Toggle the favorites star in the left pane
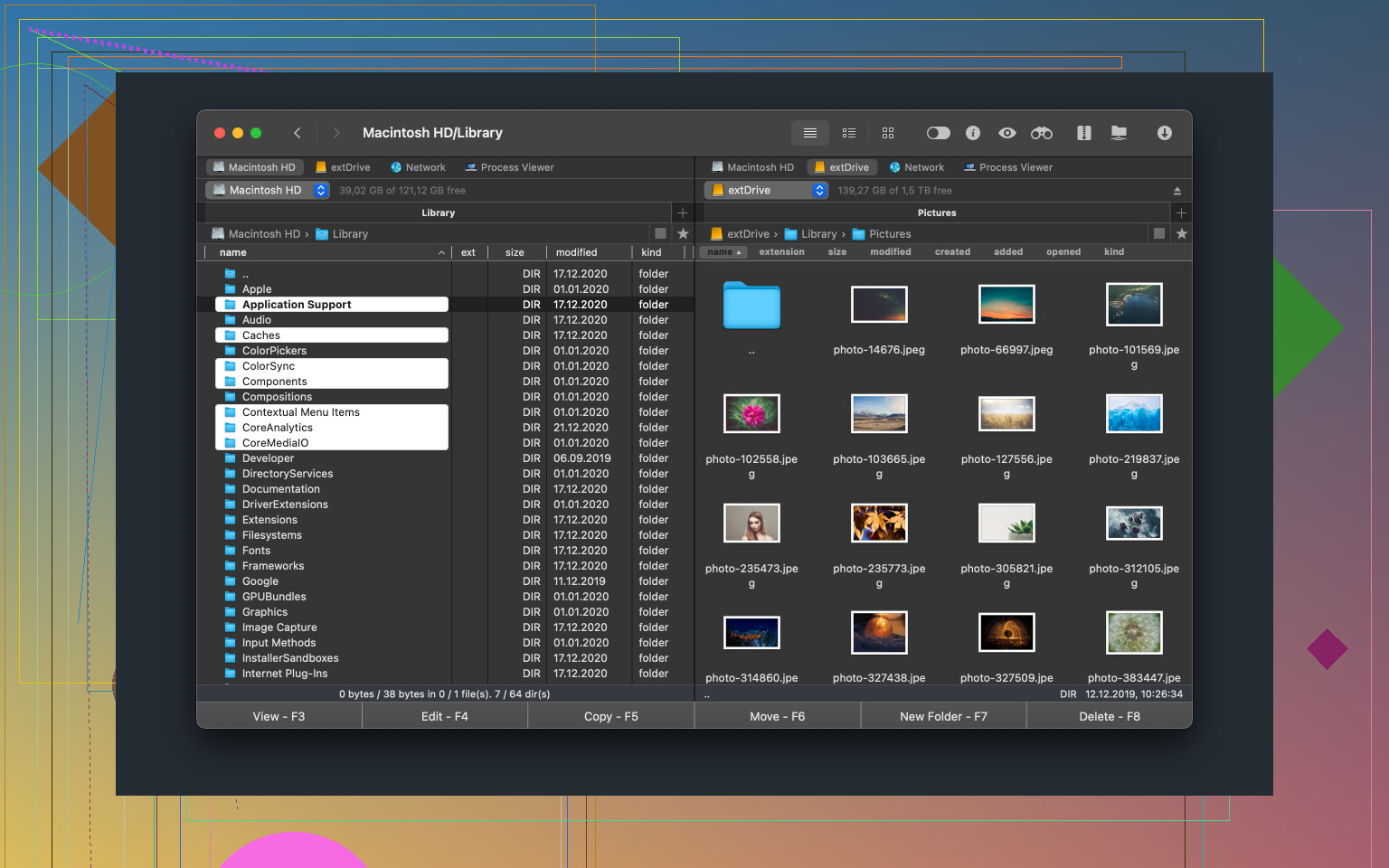The width and height of the screenshot is (1389, 868). tap(683, 234)
